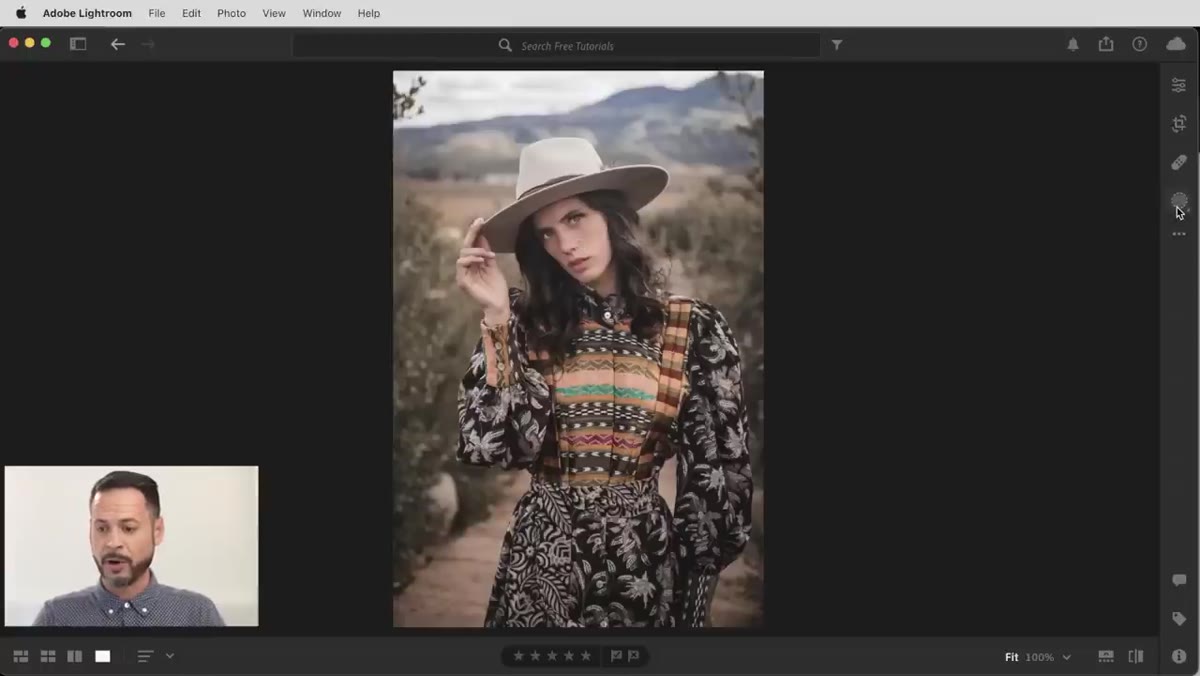Click the Share export icon

click(x=1106, y=44)
